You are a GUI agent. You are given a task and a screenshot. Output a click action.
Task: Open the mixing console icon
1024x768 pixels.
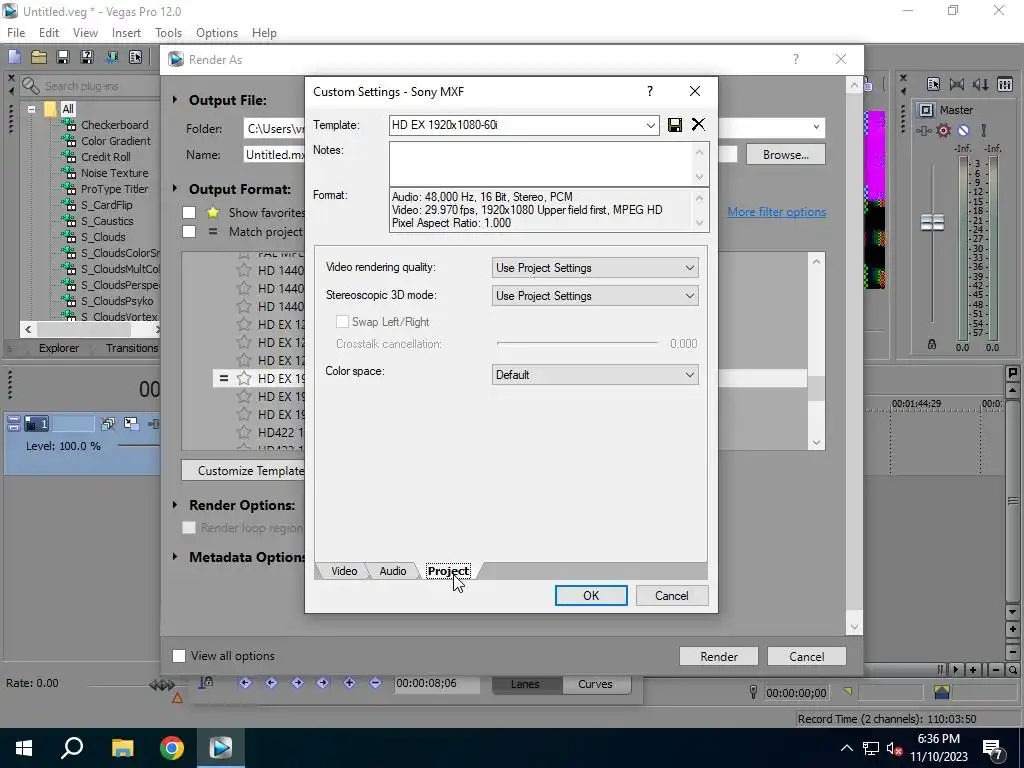coord(1004,84)
